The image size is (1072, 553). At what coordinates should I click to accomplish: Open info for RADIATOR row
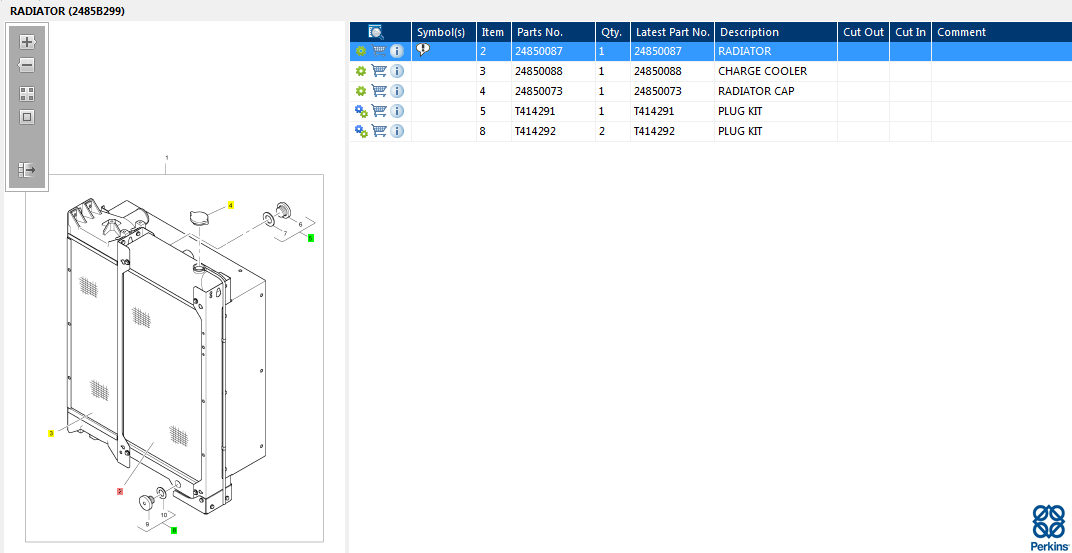pos(397,51)
